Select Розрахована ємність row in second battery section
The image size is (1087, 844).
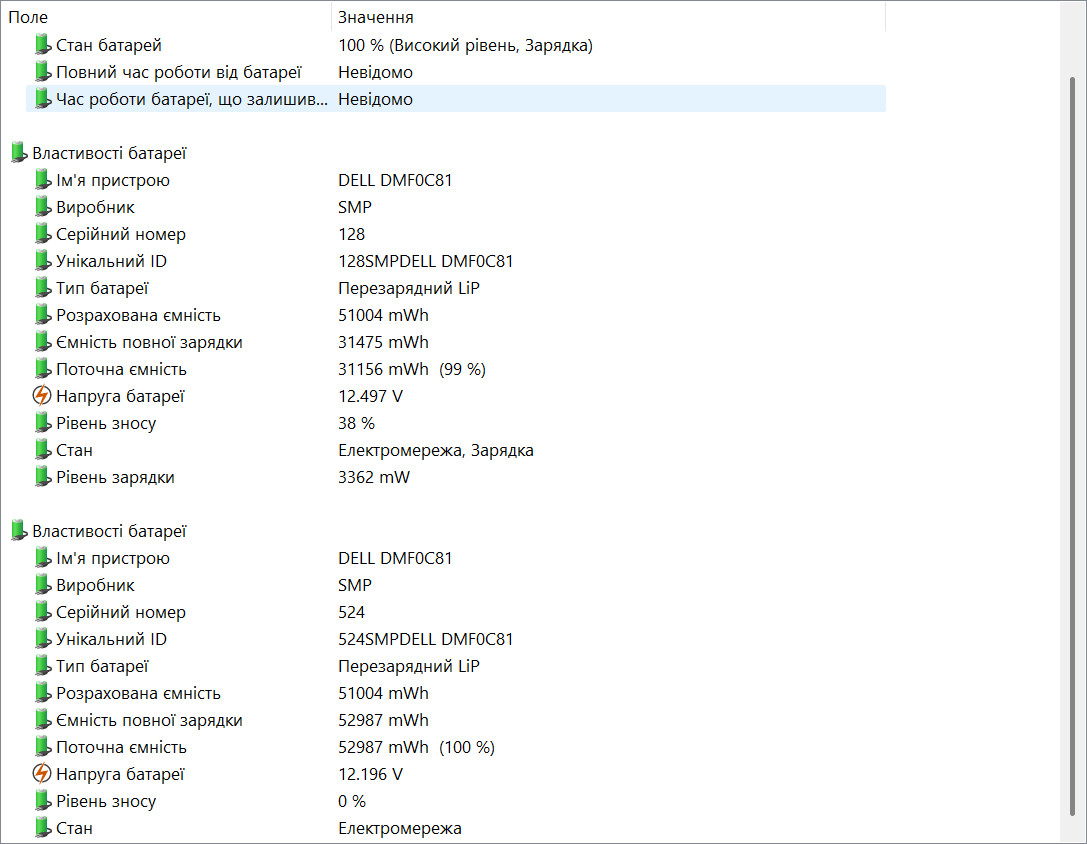[456, 694]
